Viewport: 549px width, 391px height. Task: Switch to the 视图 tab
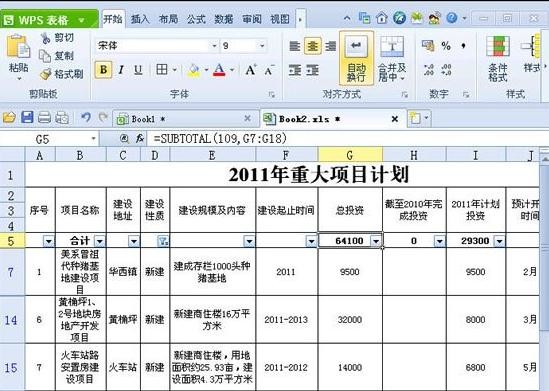(x=280, y=19)
